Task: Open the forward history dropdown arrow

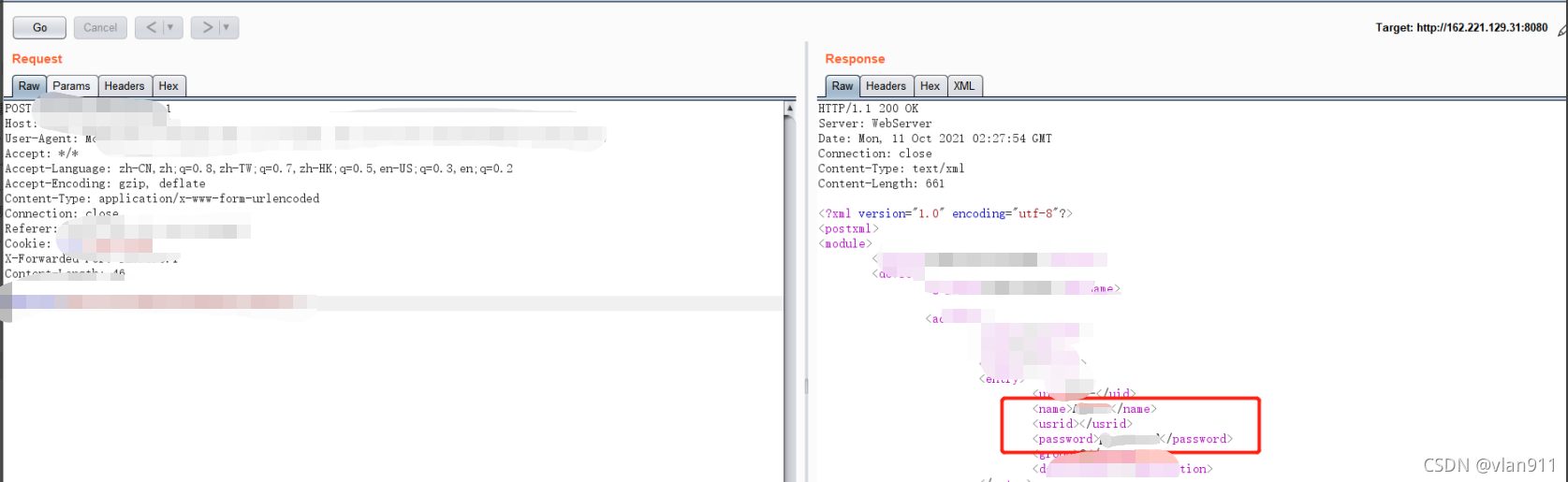Action: pos(228,28)
